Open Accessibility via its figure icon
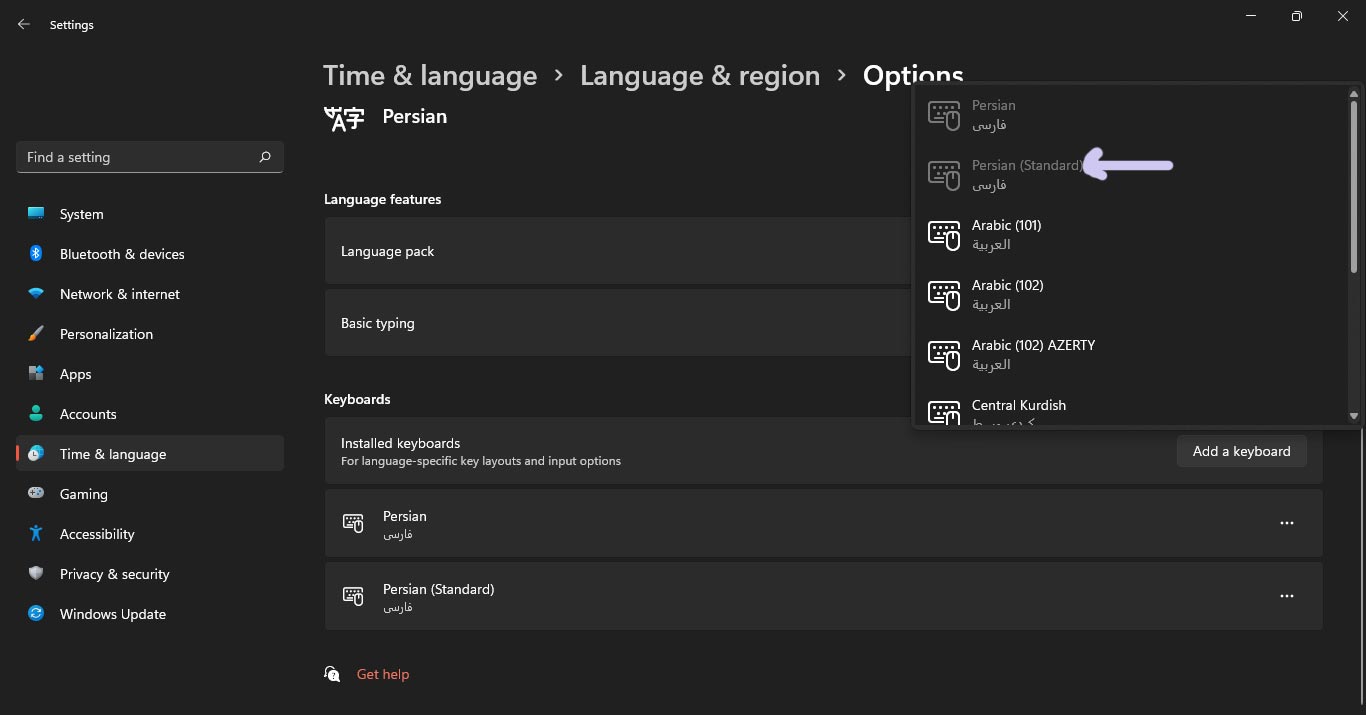The height and width of the screenshot is (715, 1366). tap(36, 534)
